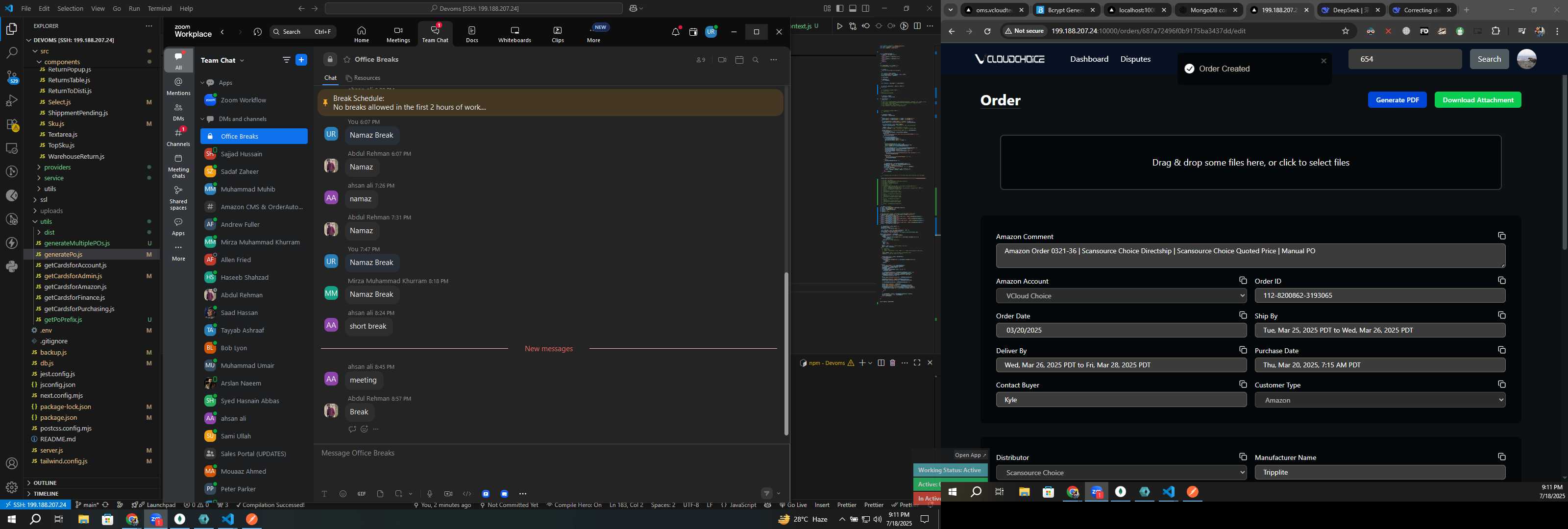
Task: Maximize the VS Code terminal panel
Action: [x=917, y=363]
